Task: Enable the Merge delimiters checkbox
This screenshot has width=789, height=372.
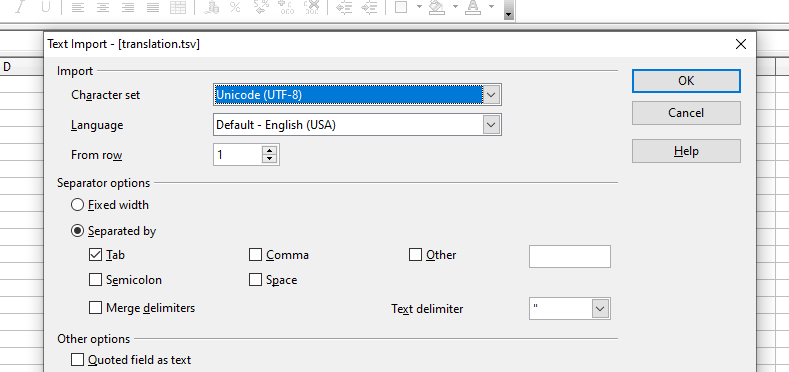Action: [95, 308]
